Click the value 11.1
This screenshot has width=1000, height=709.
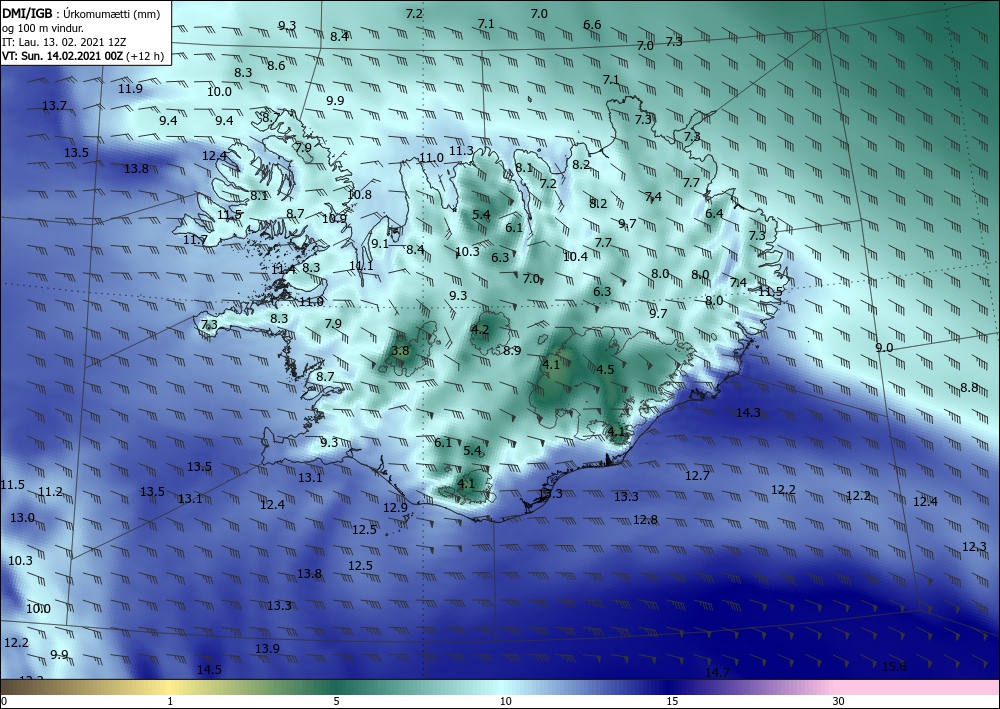click(x=361, y=266)
